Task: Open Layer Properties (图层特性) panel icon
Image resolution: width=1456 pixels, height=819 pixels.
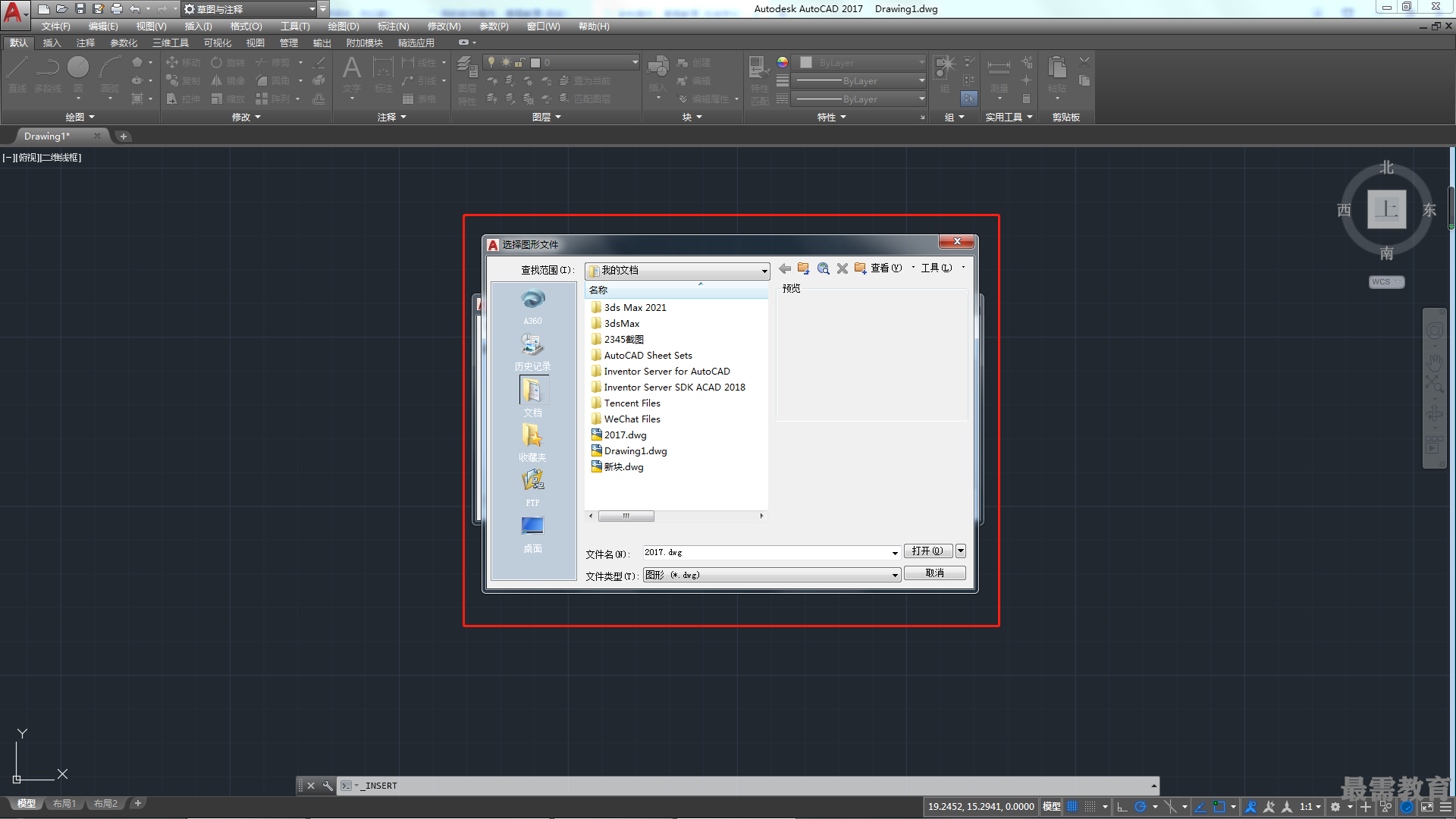Action: pyautogui.click(x=467, y=80)
